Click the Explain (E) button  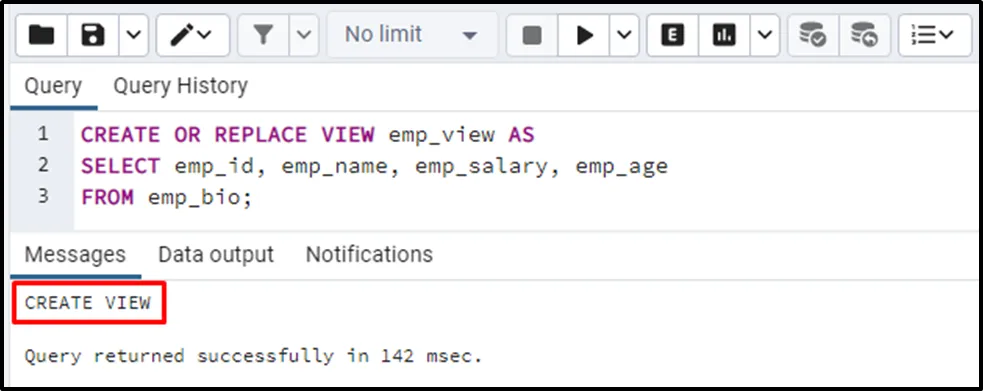673,35
